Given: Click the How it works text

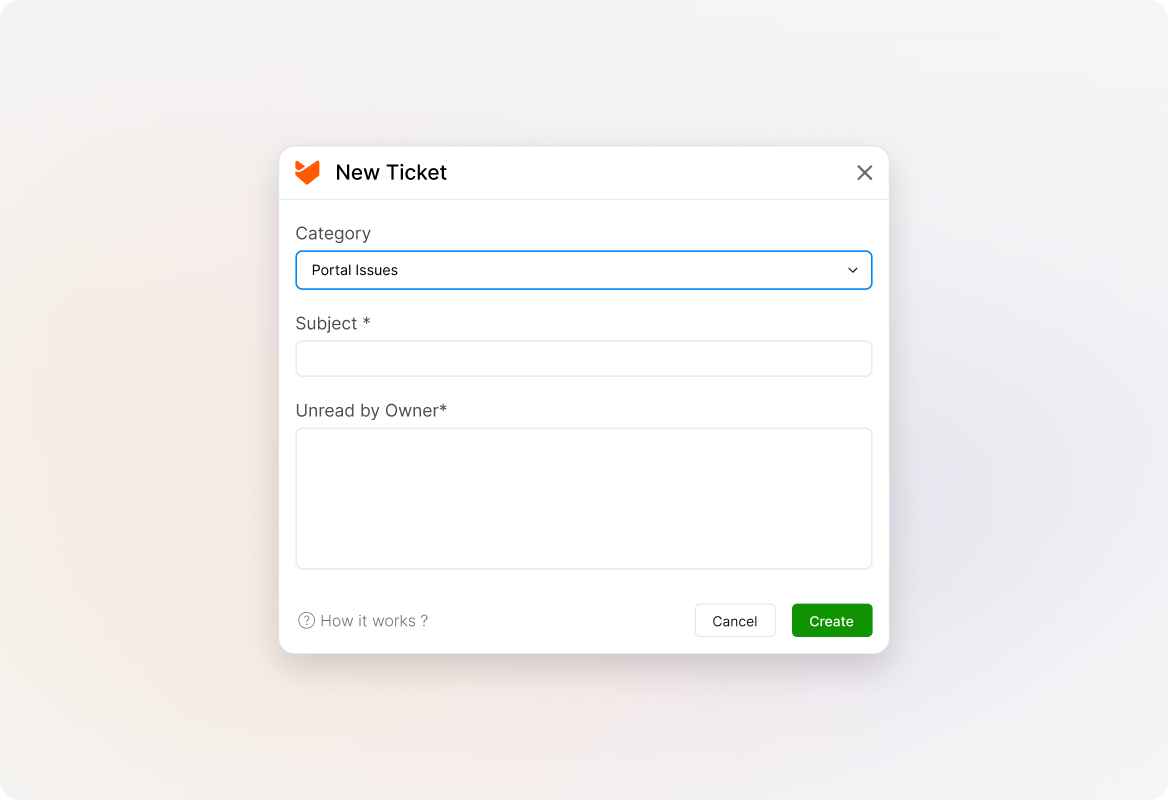Looking at the screenshot, I should pyautogui.click(x=372, y=620).
